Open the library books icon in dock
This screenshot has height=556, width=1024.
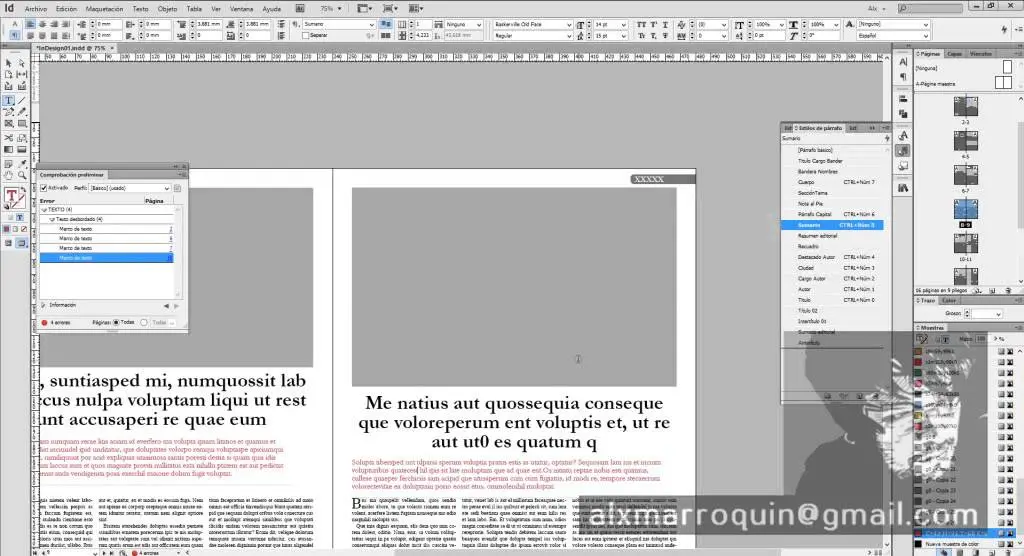[903, 188]
